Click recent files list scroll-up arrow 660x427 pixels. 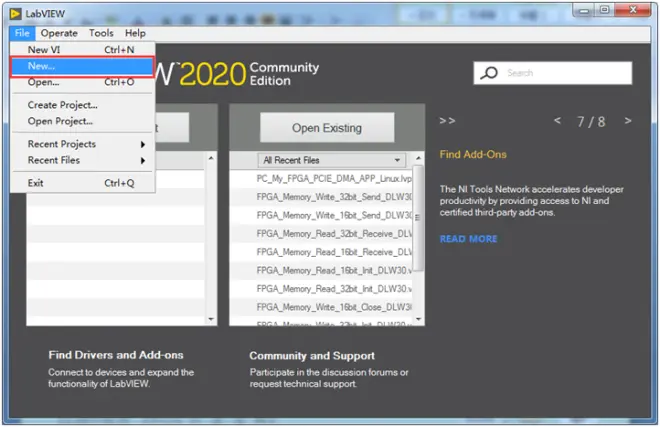tap(418, 158)
